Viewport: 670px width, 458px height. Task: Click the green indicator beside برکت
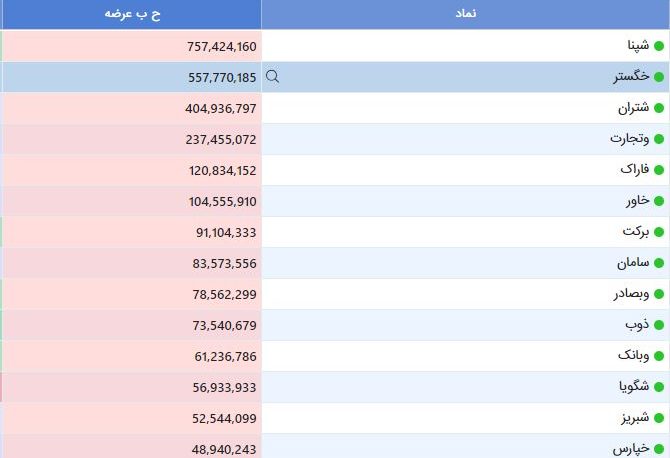(x=659, y=232)
